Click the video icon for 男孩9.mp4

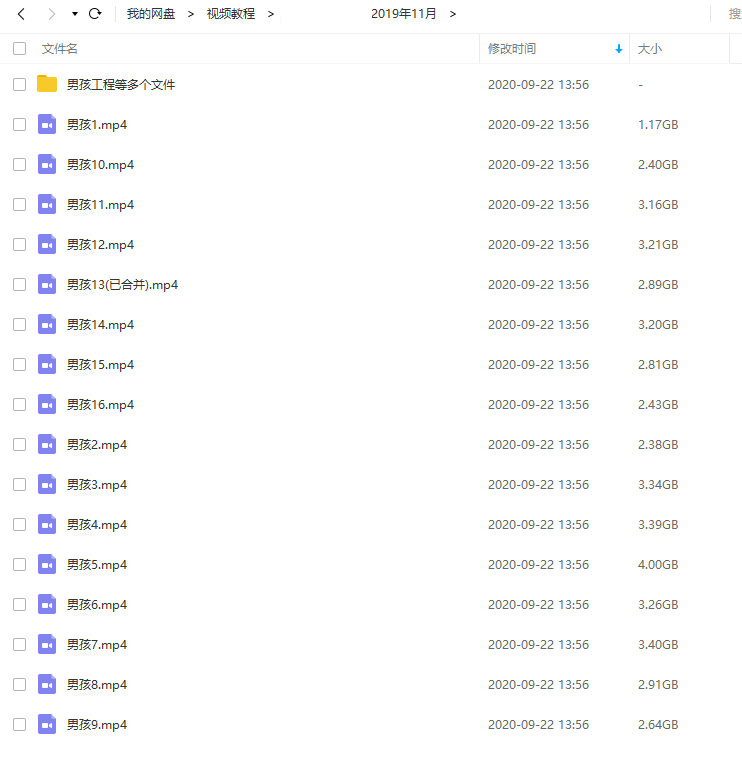pos(47,724)
